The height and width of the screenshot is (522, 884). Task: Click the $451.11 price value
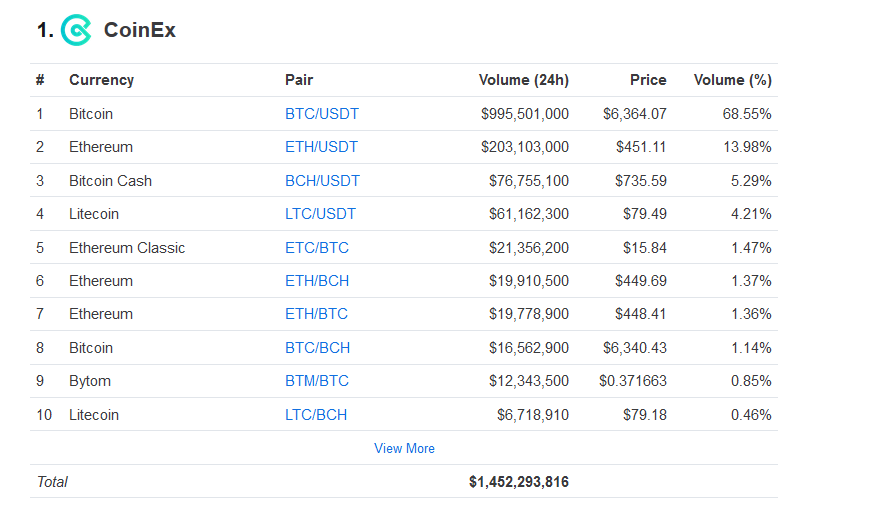click(x=641, y=147)
